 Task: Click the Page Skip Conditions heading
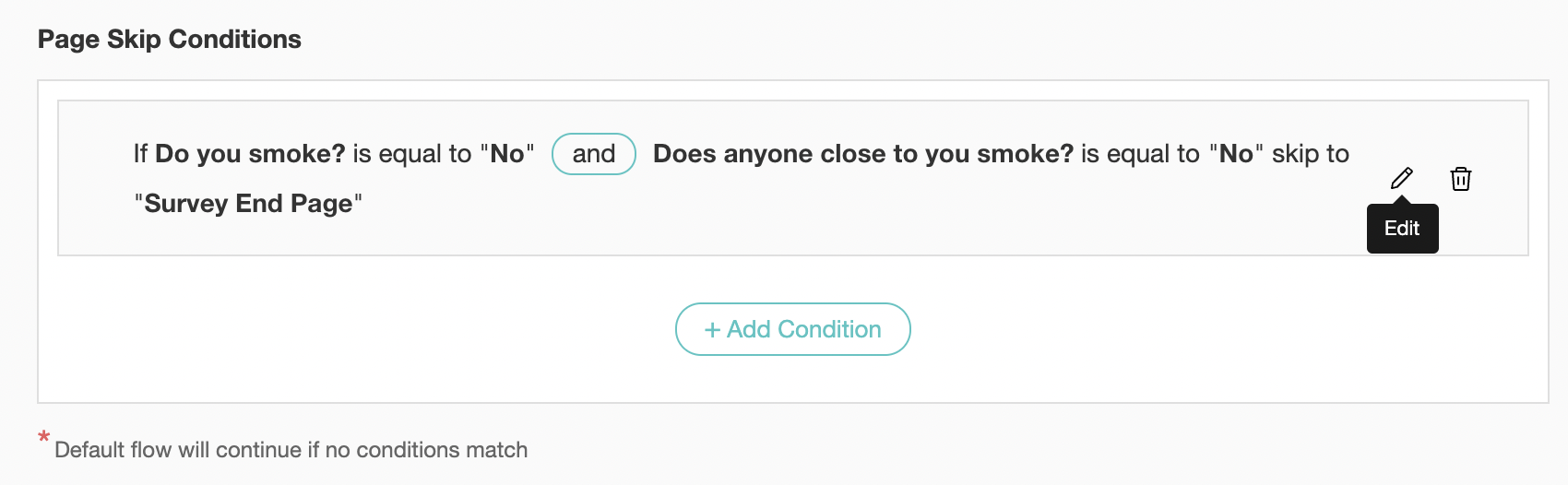pos(170,40)
